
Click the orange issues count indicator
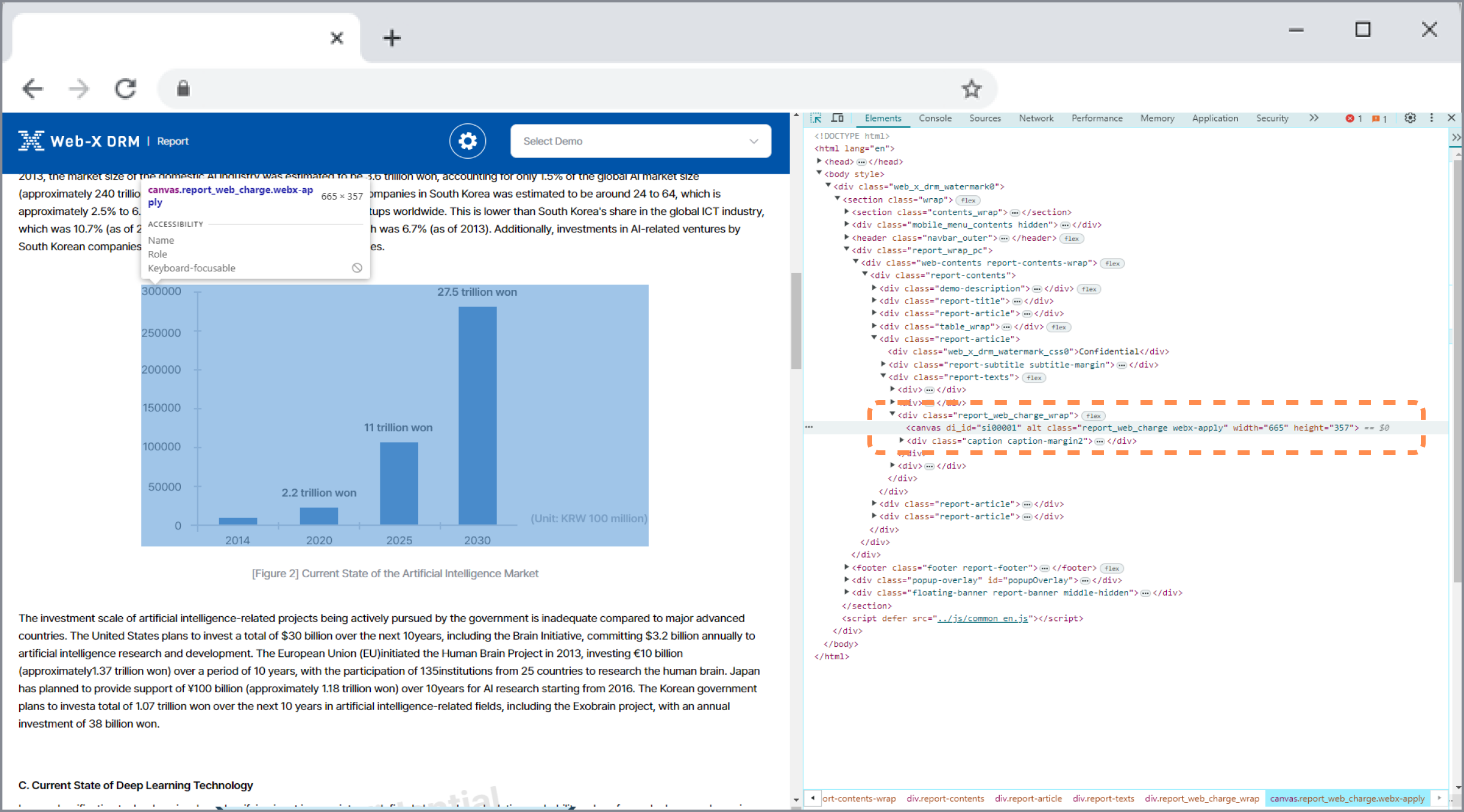click(1380, 119)
